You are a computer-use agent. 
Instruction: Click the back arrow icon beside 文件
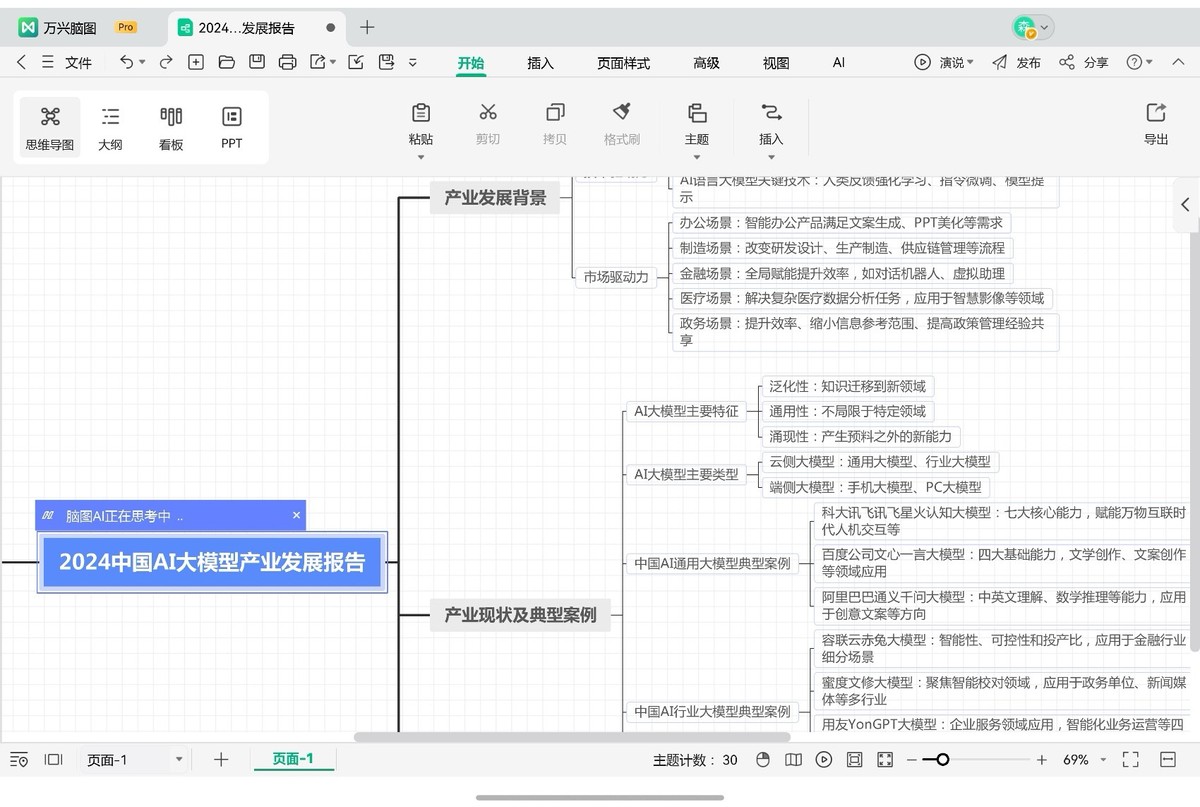(x=21, y=62)
